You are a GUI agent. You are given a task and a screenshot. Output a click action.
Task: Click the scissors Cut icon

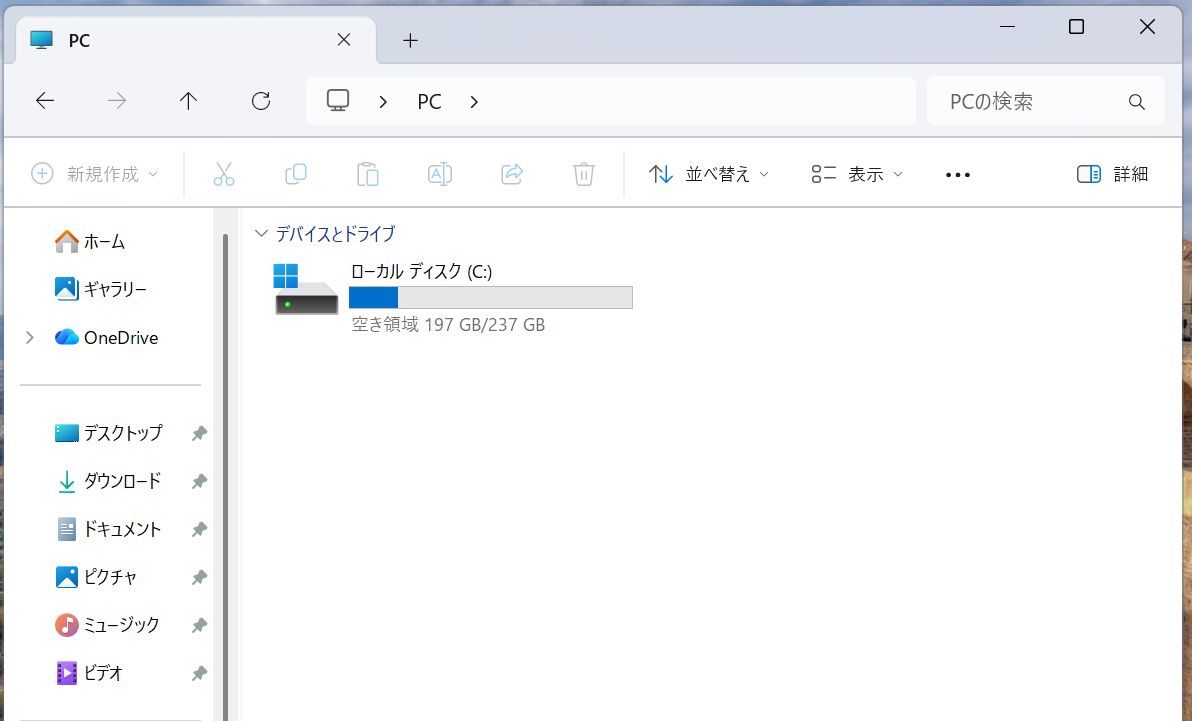pos(224,173)
